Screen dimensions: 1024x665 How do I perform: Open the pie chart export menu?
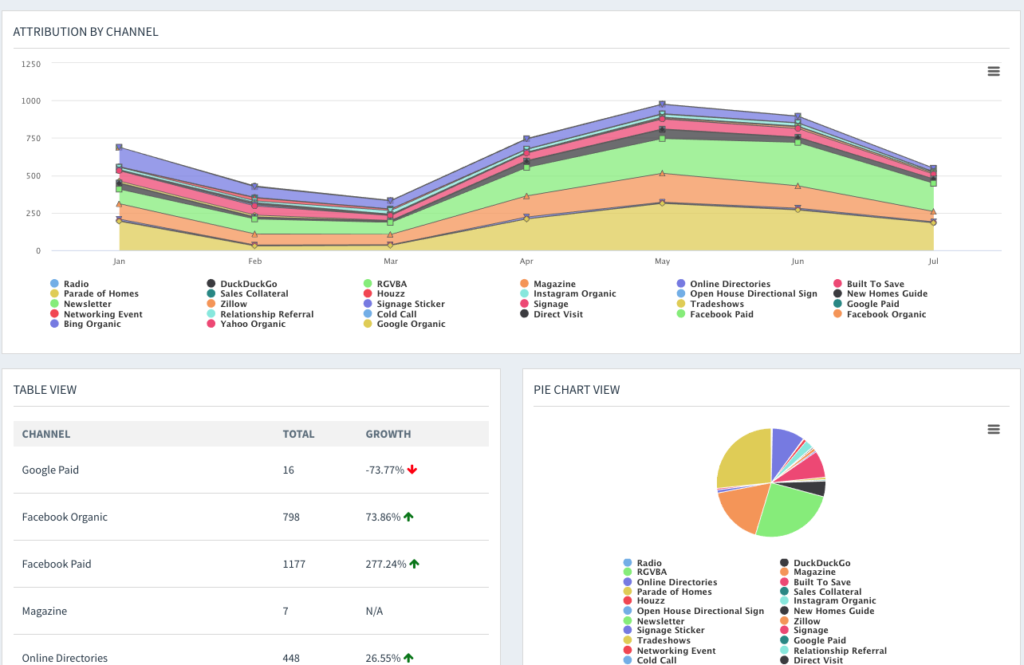(993, 428)
